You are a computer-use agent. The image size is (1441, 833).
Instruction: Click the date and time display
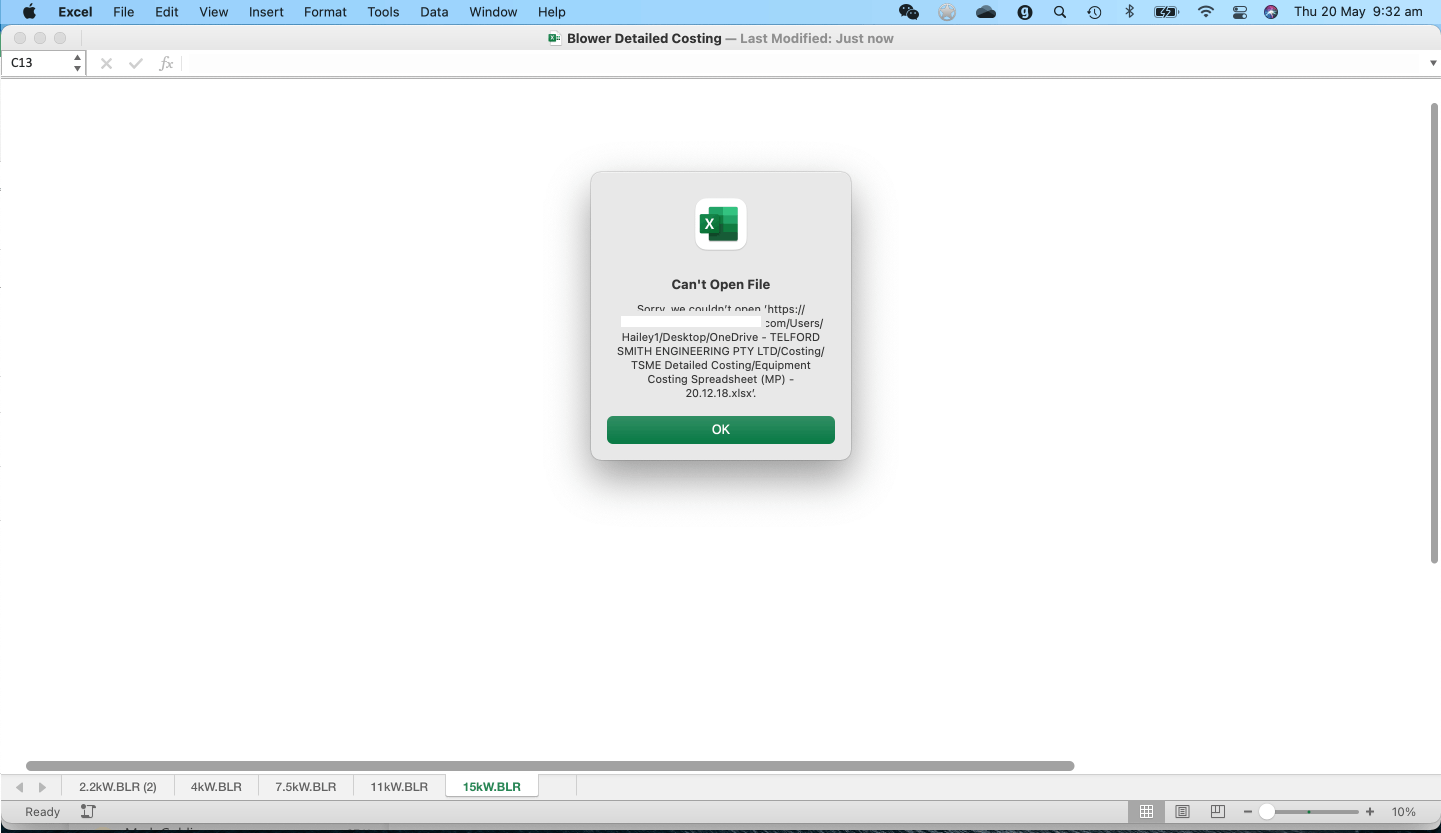pos(1357,12)
